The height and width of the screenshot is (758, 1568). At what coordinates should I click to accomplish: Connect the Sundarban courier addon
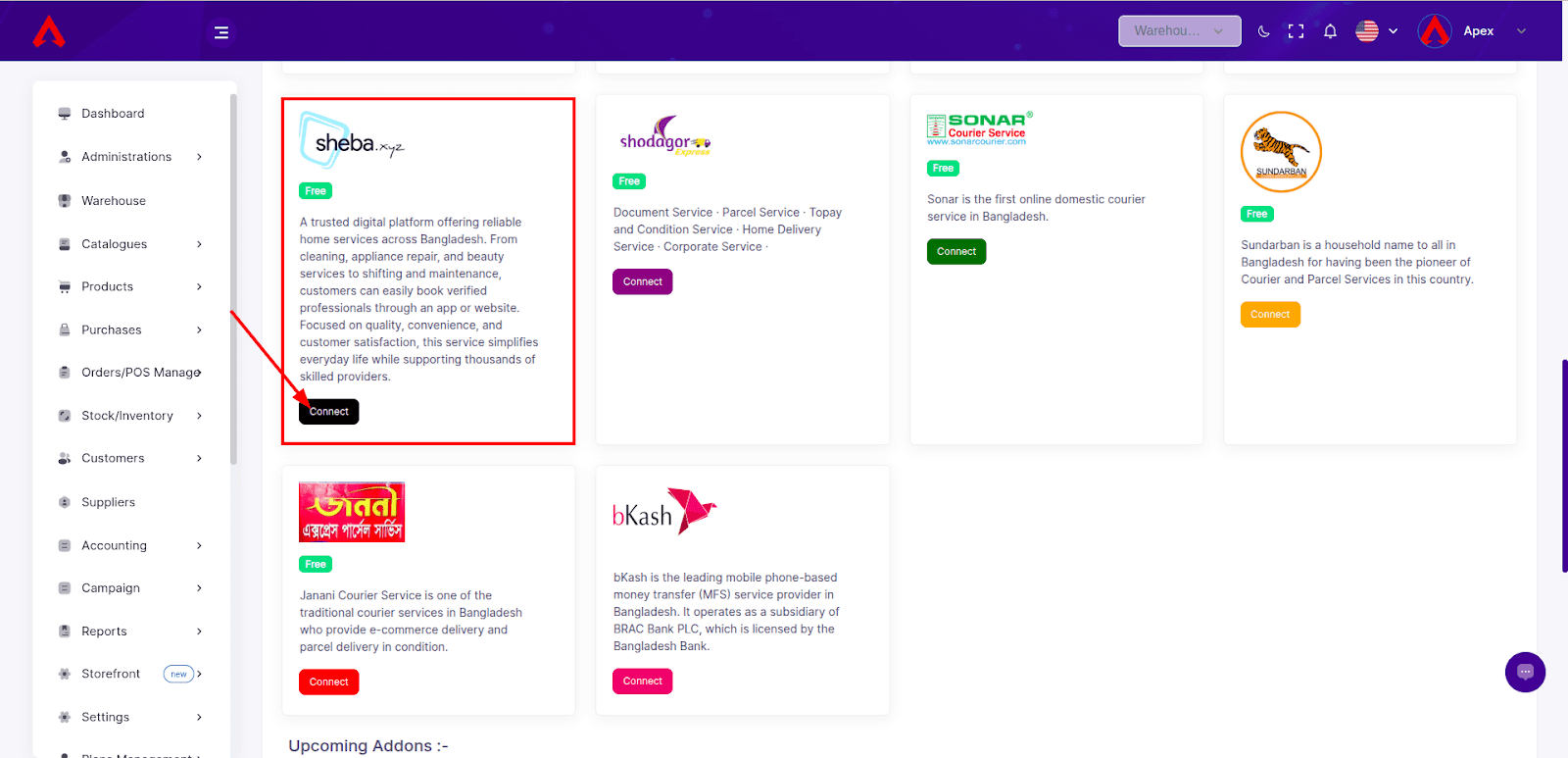click(x=1270, y=315)
